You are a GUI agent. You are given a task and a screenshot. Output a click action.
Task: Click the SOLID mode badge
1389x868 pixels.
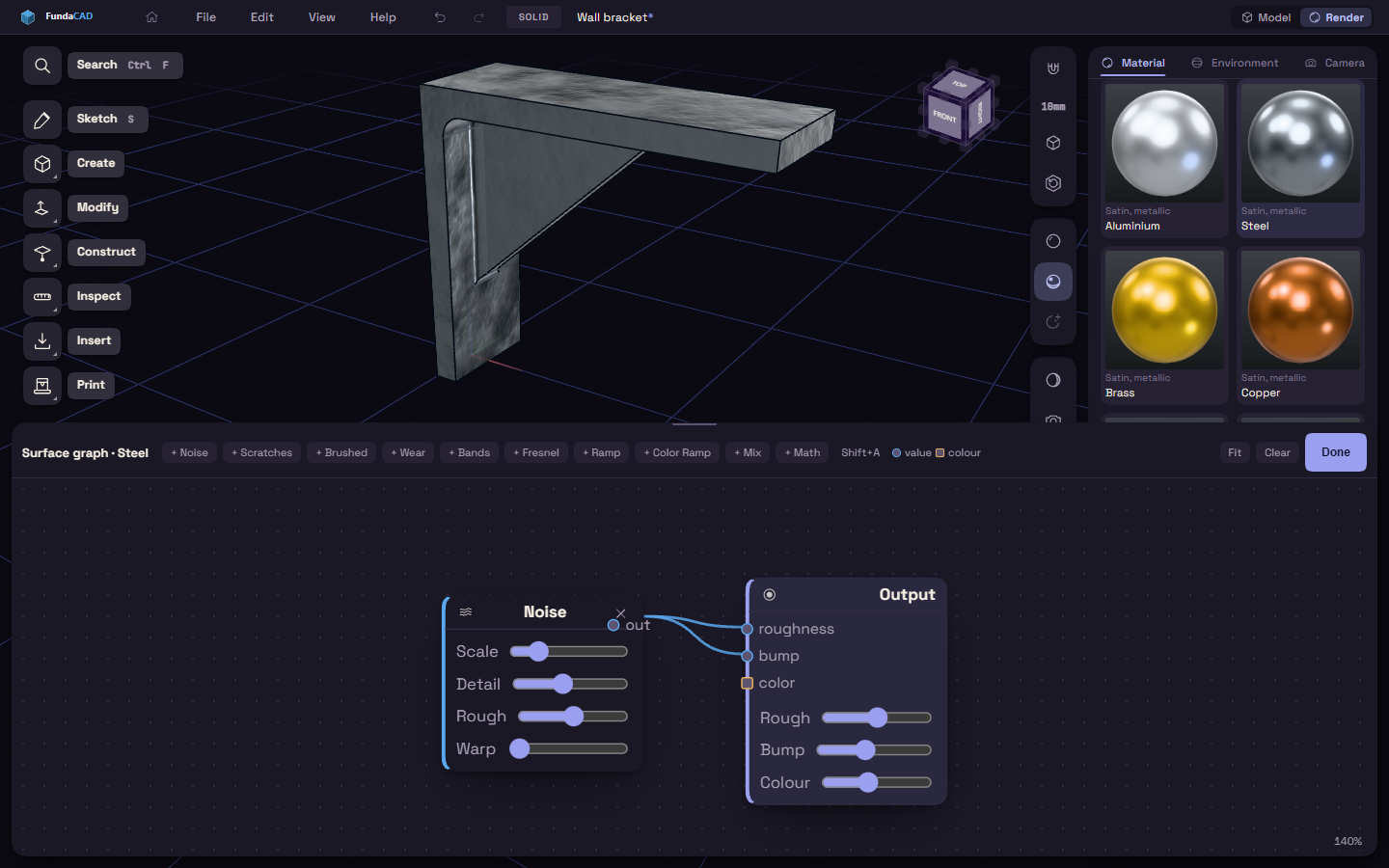pyautogui.click(x=533, y=17)
